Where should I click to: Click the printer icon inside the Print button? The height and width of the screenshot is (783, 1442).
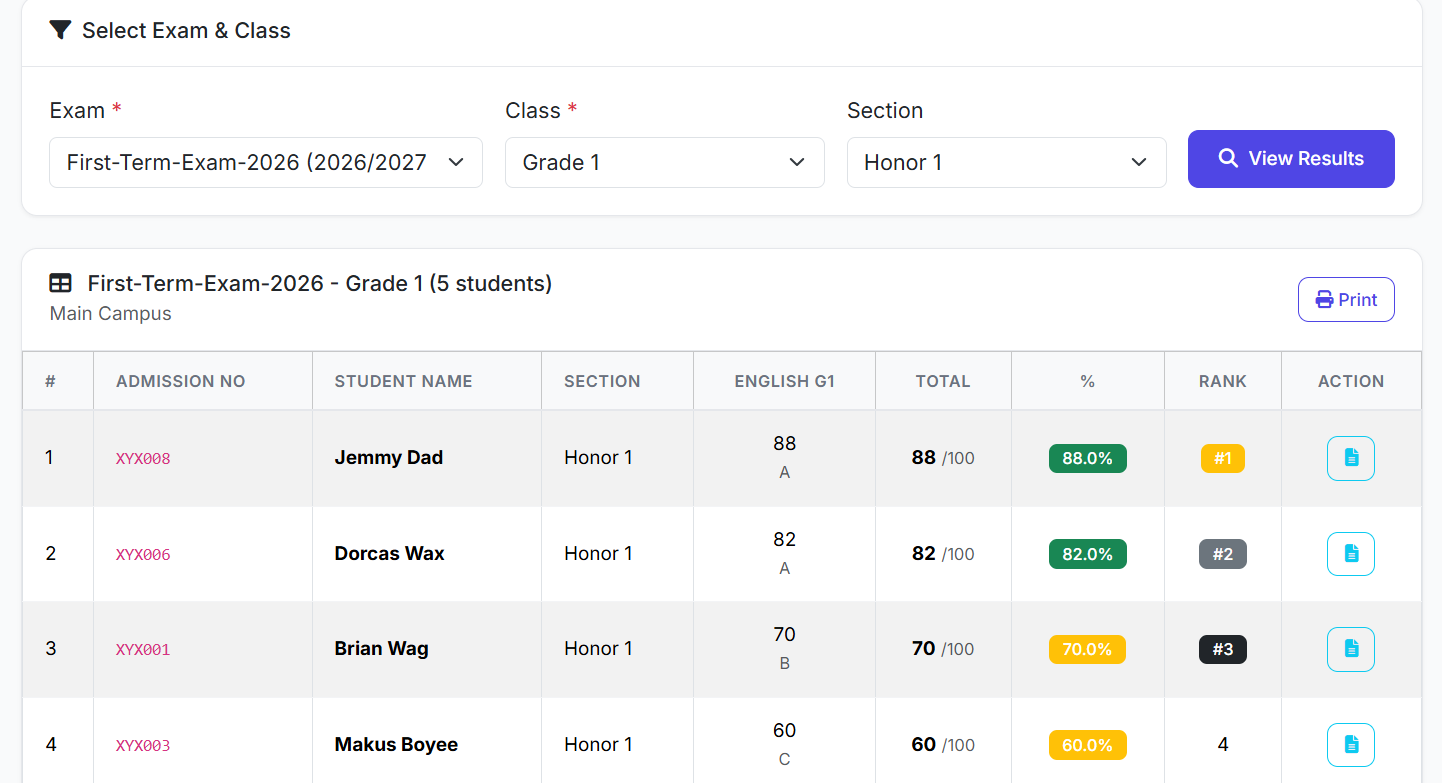click(1323, 299)
